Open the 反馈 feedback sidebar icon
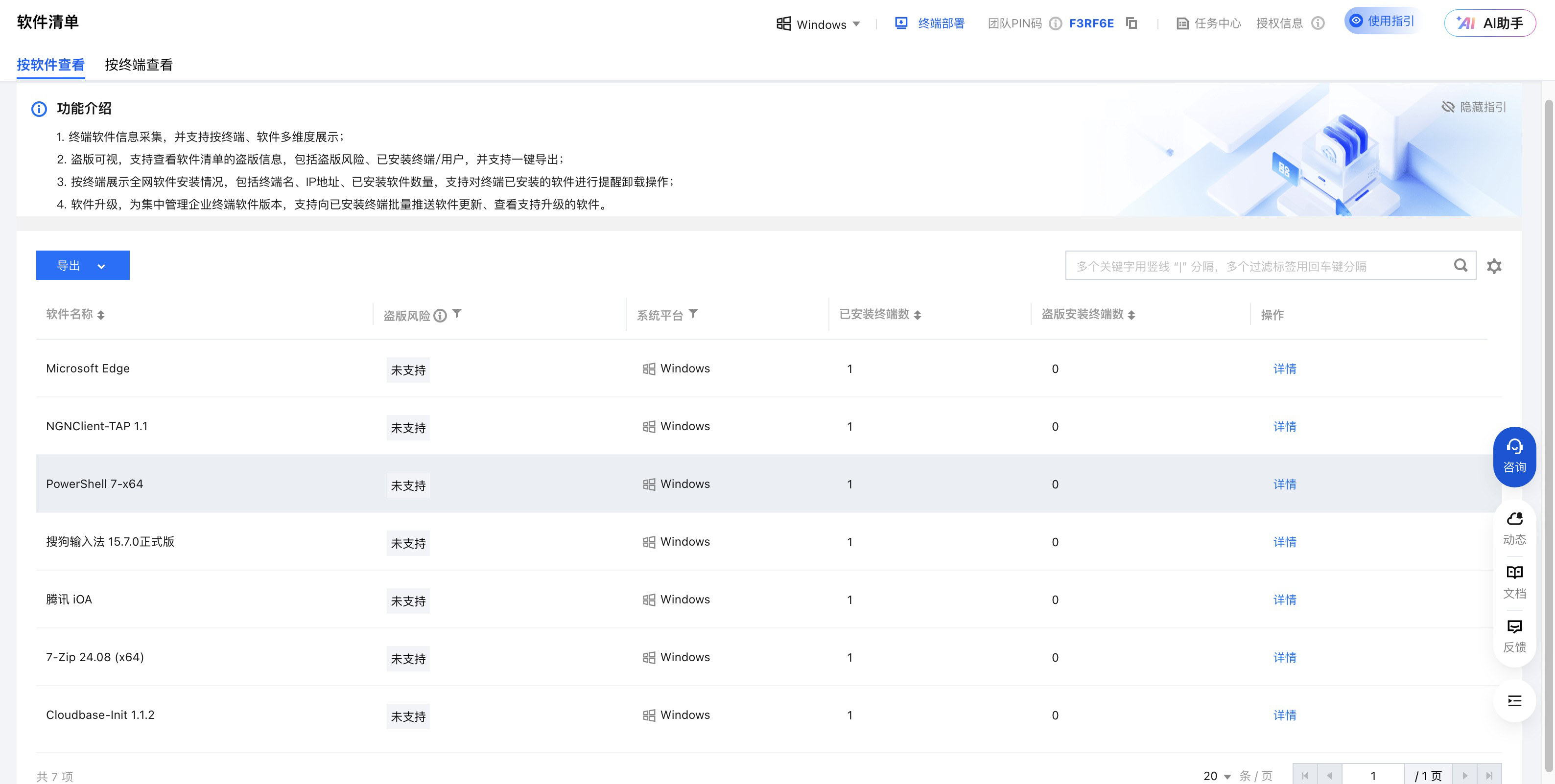The width and height of the screenshot is (1555, 784). pyautogui.click(x=1514, y=636)
